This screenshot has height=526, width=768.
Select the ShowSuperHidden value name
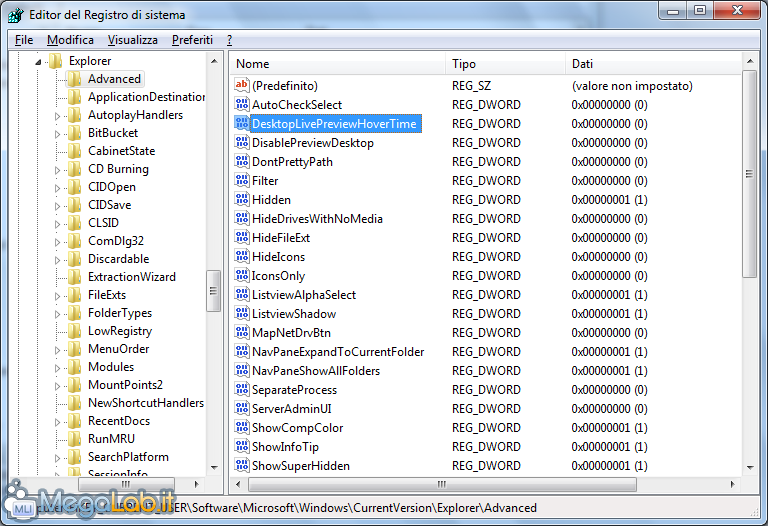tap(301, 466)
